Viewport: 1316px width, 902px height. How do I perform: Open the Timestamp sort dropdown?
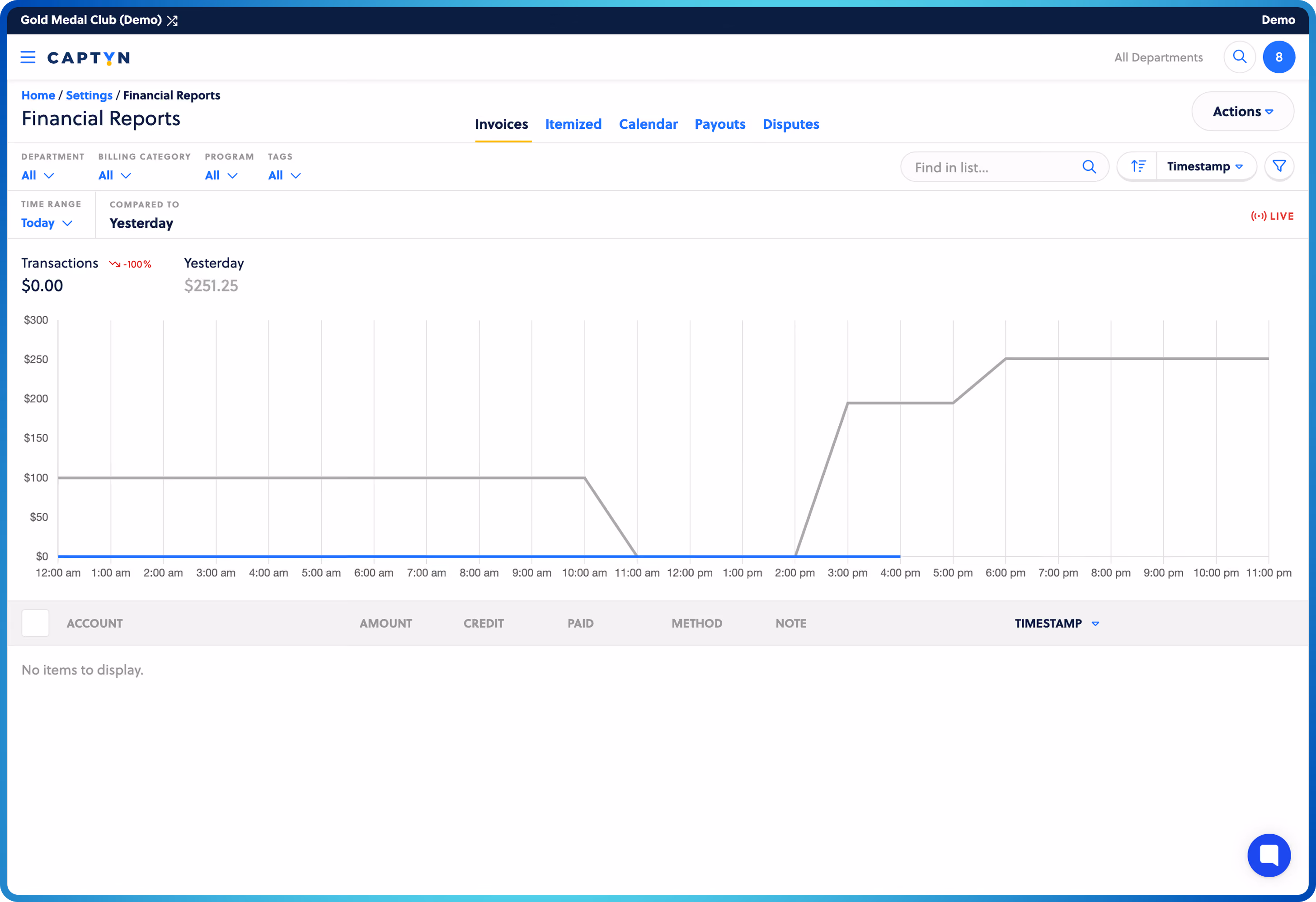pos(1205,166)
